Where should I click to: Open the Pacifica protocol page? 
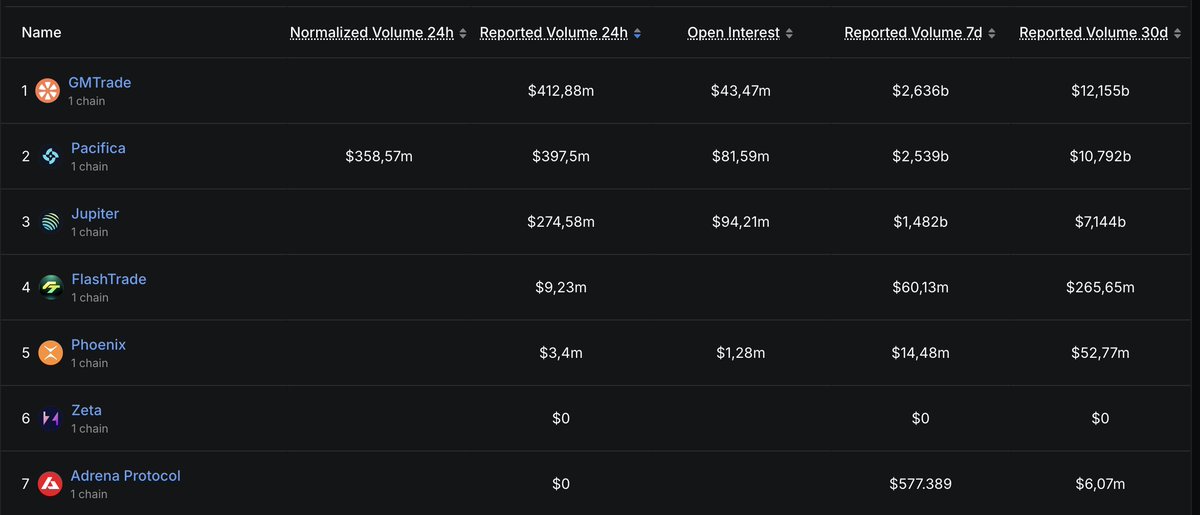tap(98, 148)
